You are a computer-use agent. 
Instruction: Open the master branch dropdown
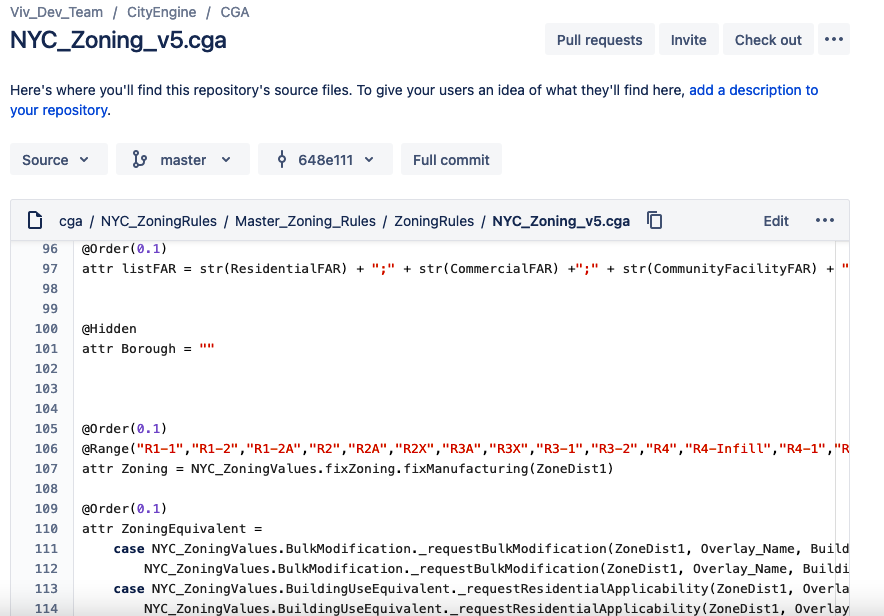click(183, 159)
